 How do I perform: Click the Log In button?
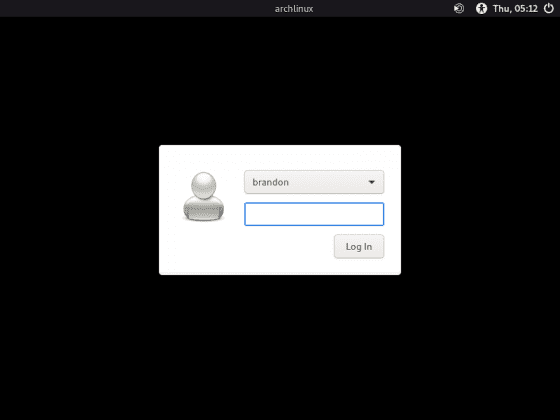(x=359, y=246)
